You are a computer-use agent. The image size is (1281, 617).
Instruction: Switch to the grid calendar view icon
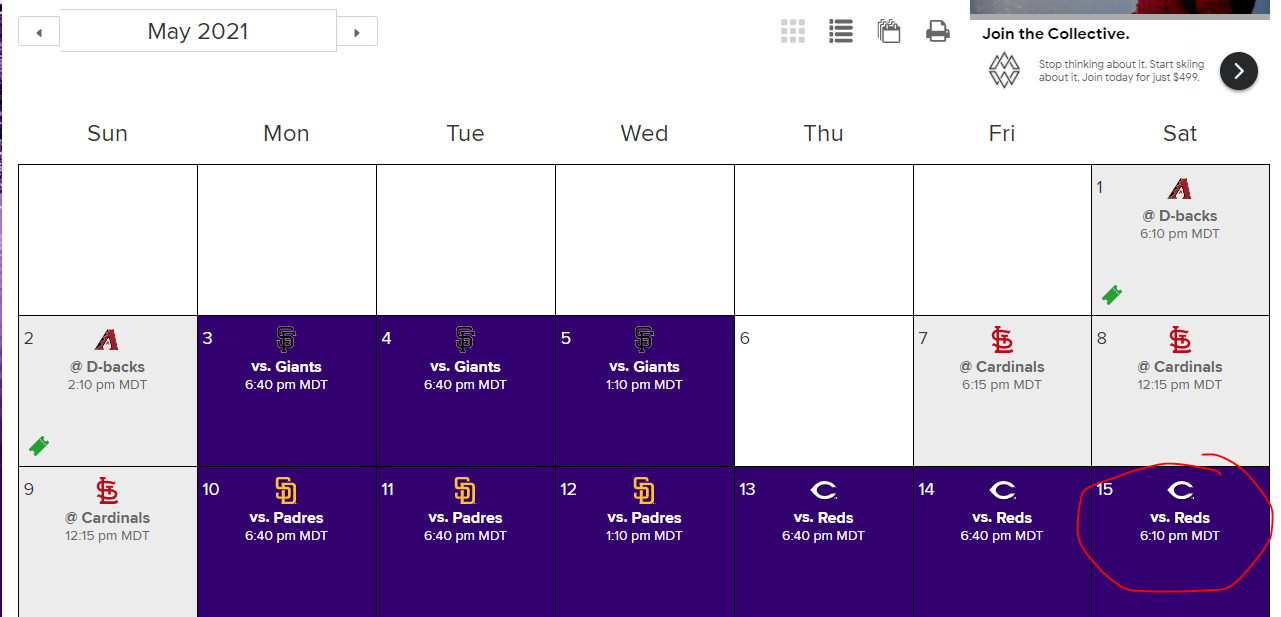pyautogui.click(x=793, y=31)
